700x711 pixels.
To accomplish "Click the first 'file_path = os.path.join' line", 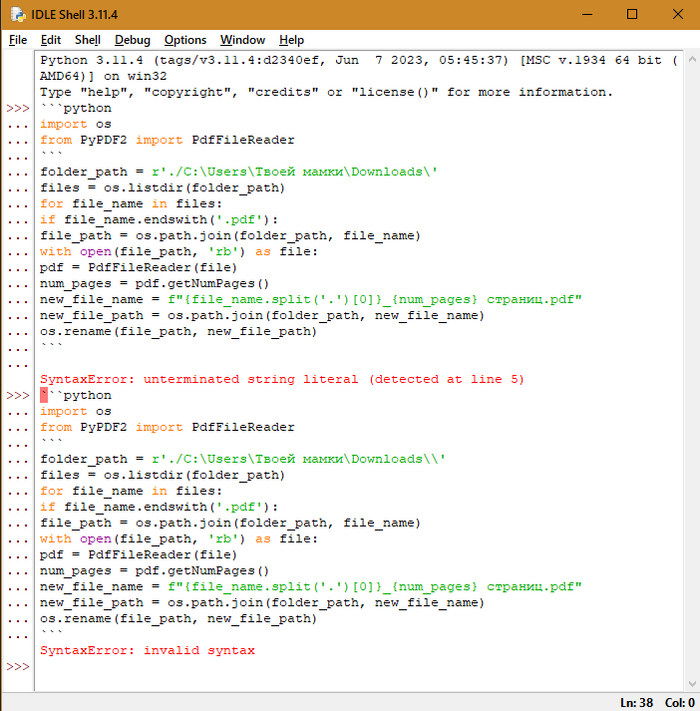I will point(230,236).
